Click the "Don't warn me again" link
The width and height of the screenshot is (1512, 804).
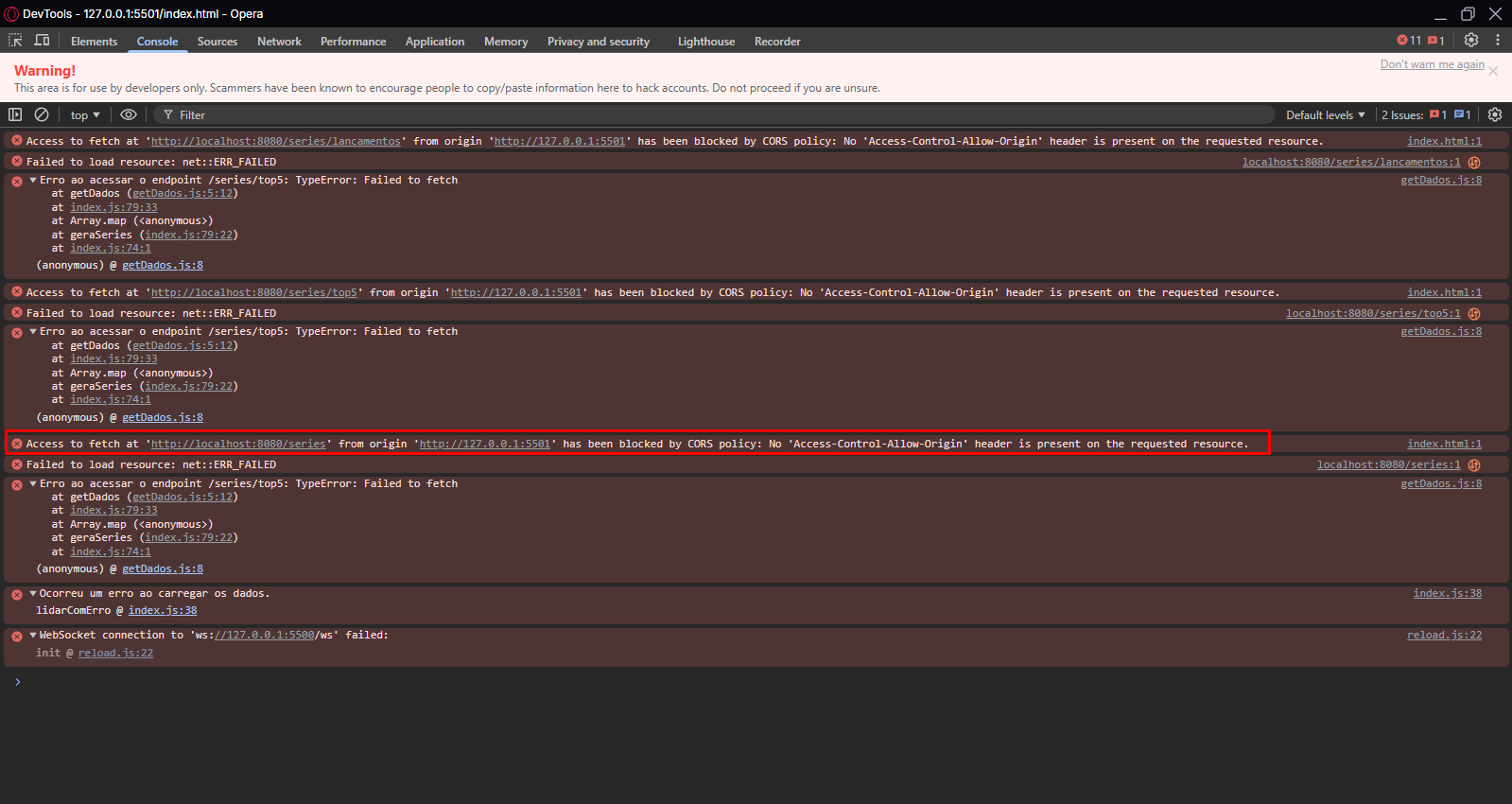(x=1432, y=64)
